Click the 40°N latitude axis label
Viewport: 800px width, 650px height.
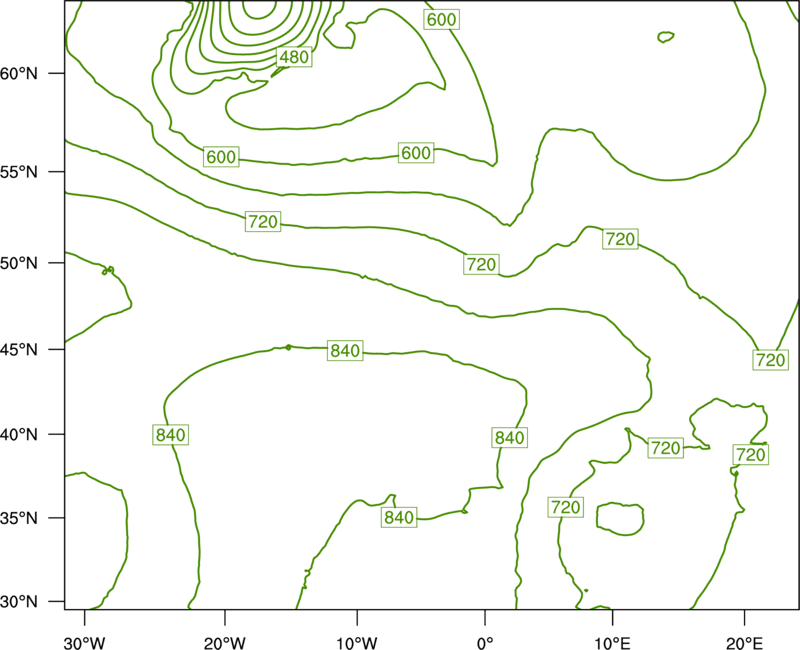coord(19,435)
